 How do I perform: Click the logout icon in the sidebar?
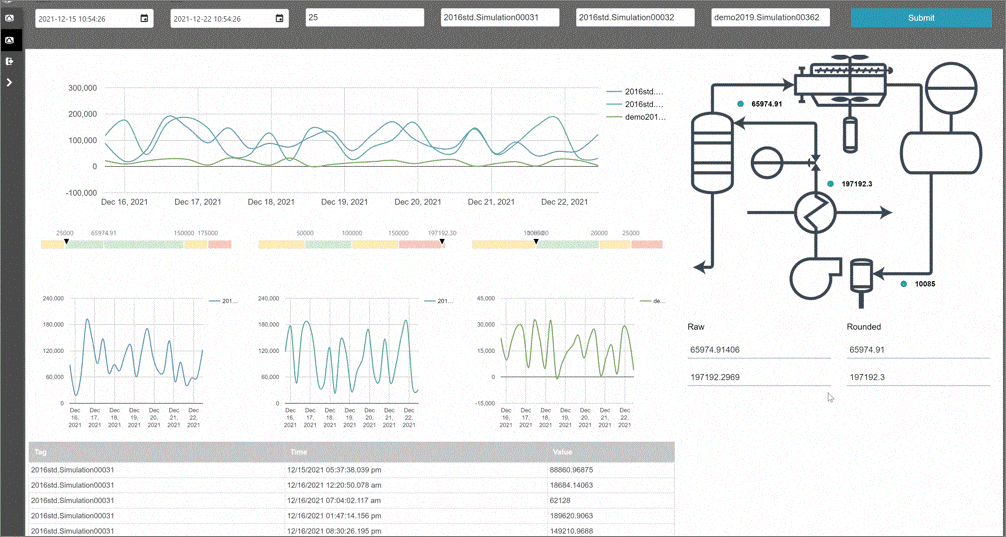pyautogui.click(x=9, y=61)
